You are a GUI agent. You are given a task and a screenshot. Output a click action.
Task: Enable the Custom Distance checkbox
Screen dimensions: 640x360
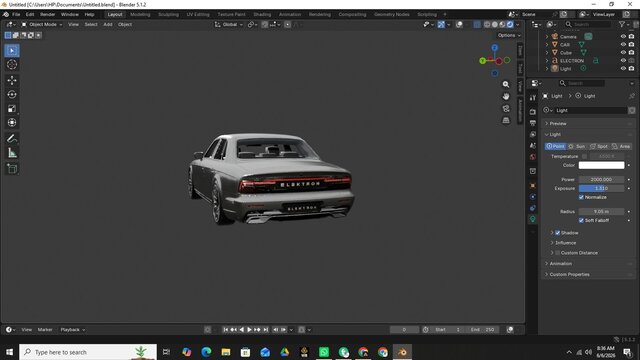point(558,253)
